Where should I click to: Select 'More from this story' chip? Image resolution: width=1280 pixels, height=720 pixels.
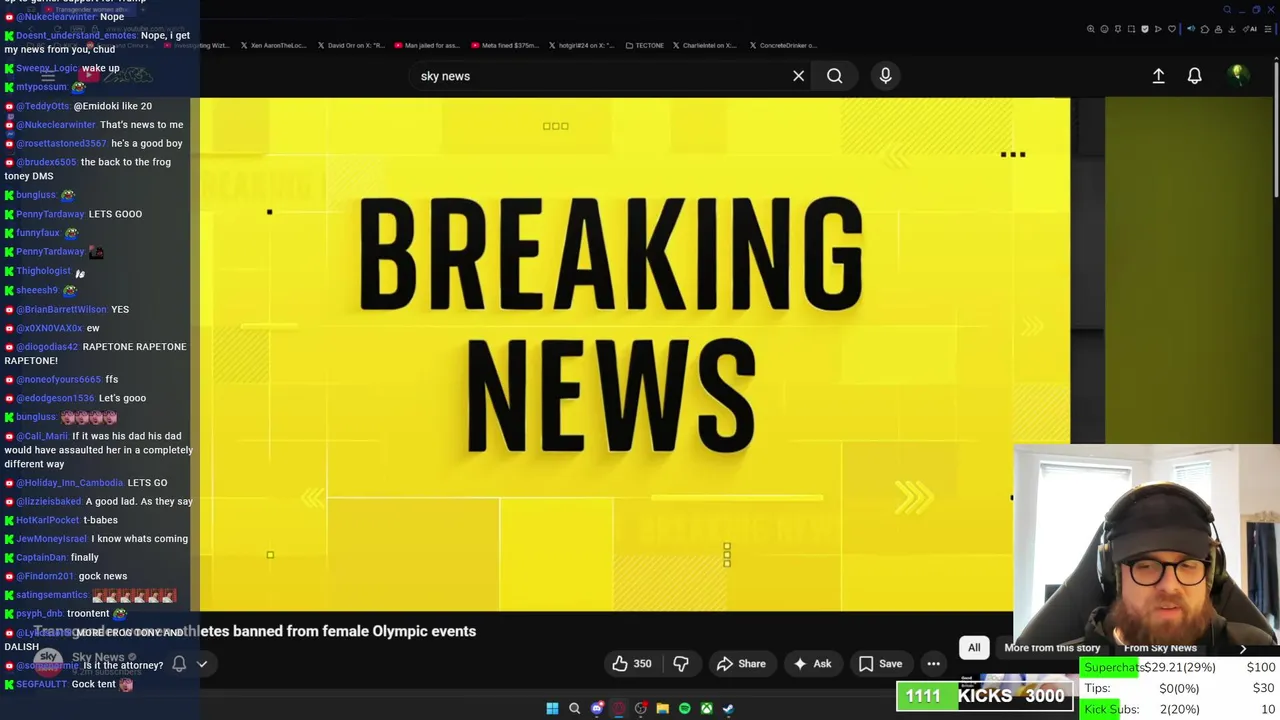[1052, 647]
